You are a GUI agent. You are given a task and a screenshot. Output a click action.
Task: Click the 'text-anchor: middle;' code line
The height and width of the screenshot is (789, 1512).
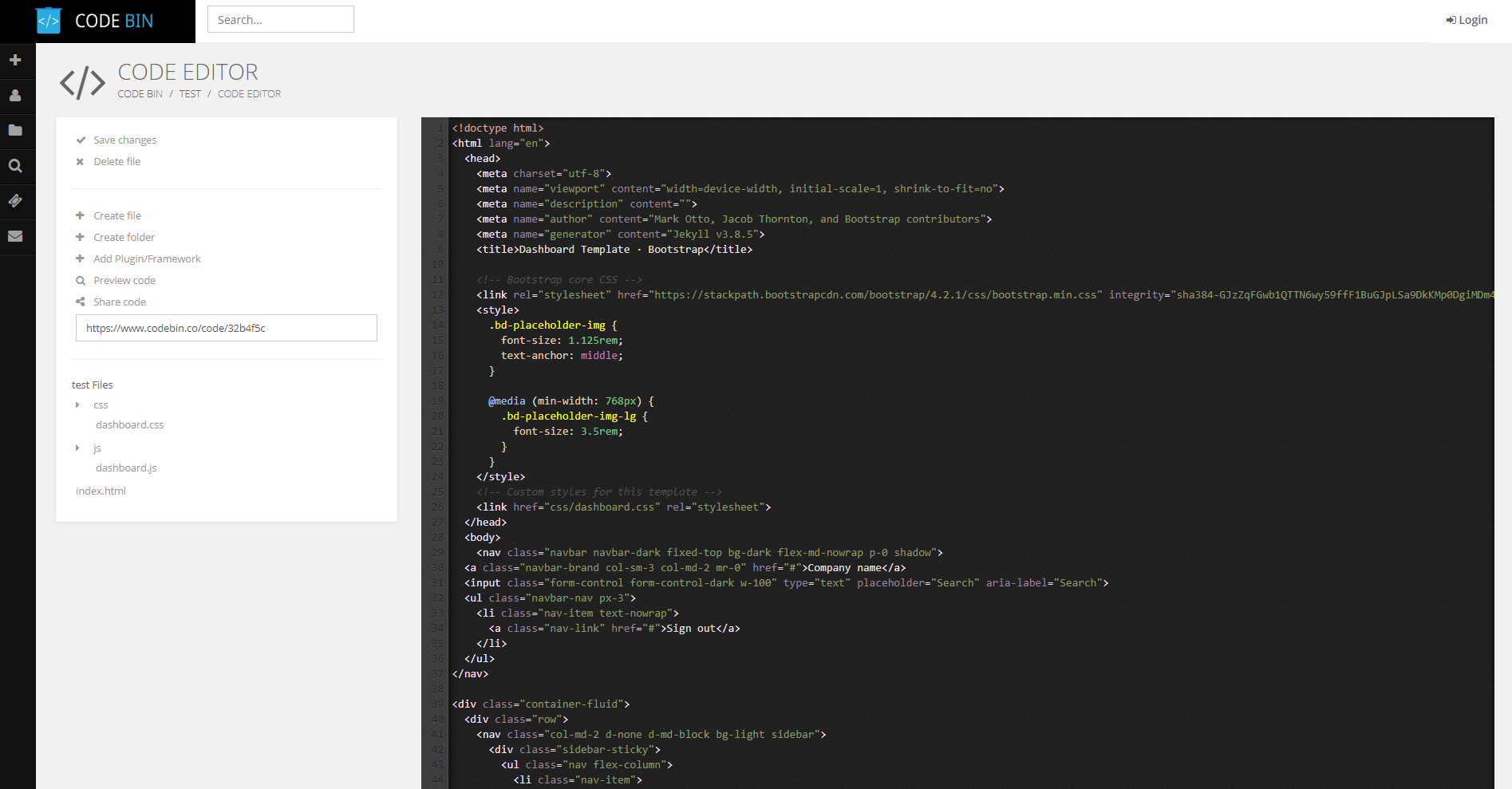(x=562, y=355)
